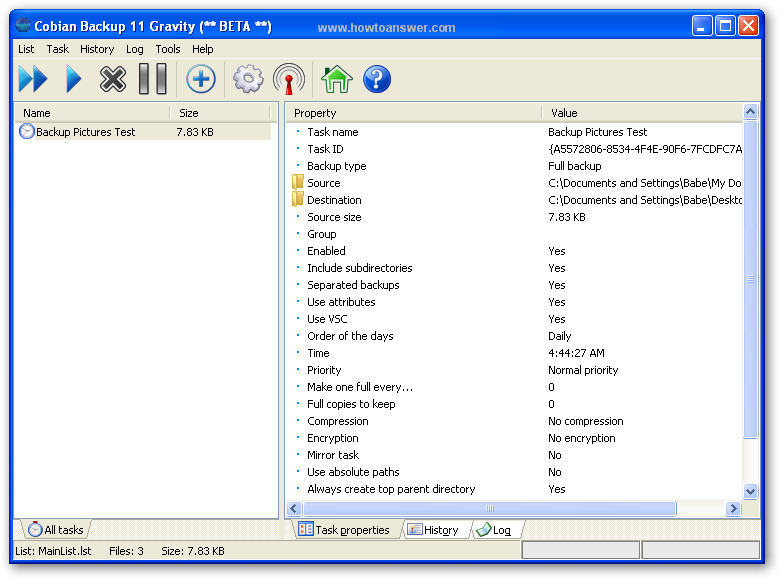Select Always create top parent directory property
The height and width of the screenshot is (579, 780).
coord(514,489)
